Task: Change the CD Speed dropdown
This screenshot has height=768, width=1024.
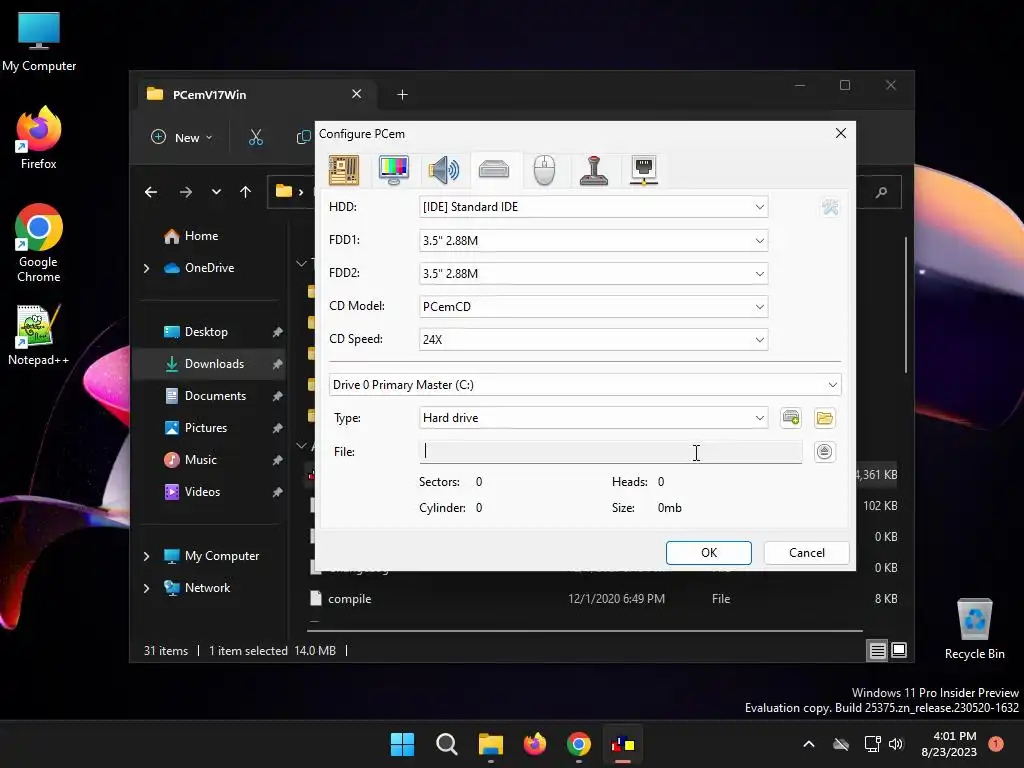Action: point(593,340)
